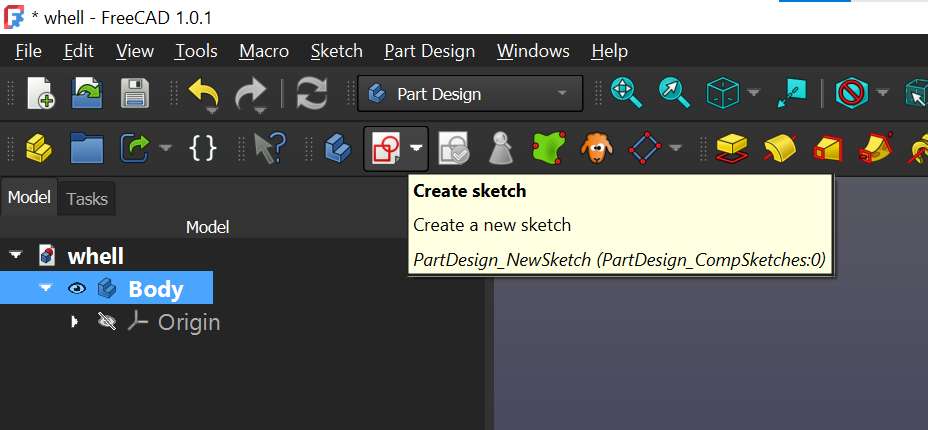Select the Body item in tree

point(156,289)
